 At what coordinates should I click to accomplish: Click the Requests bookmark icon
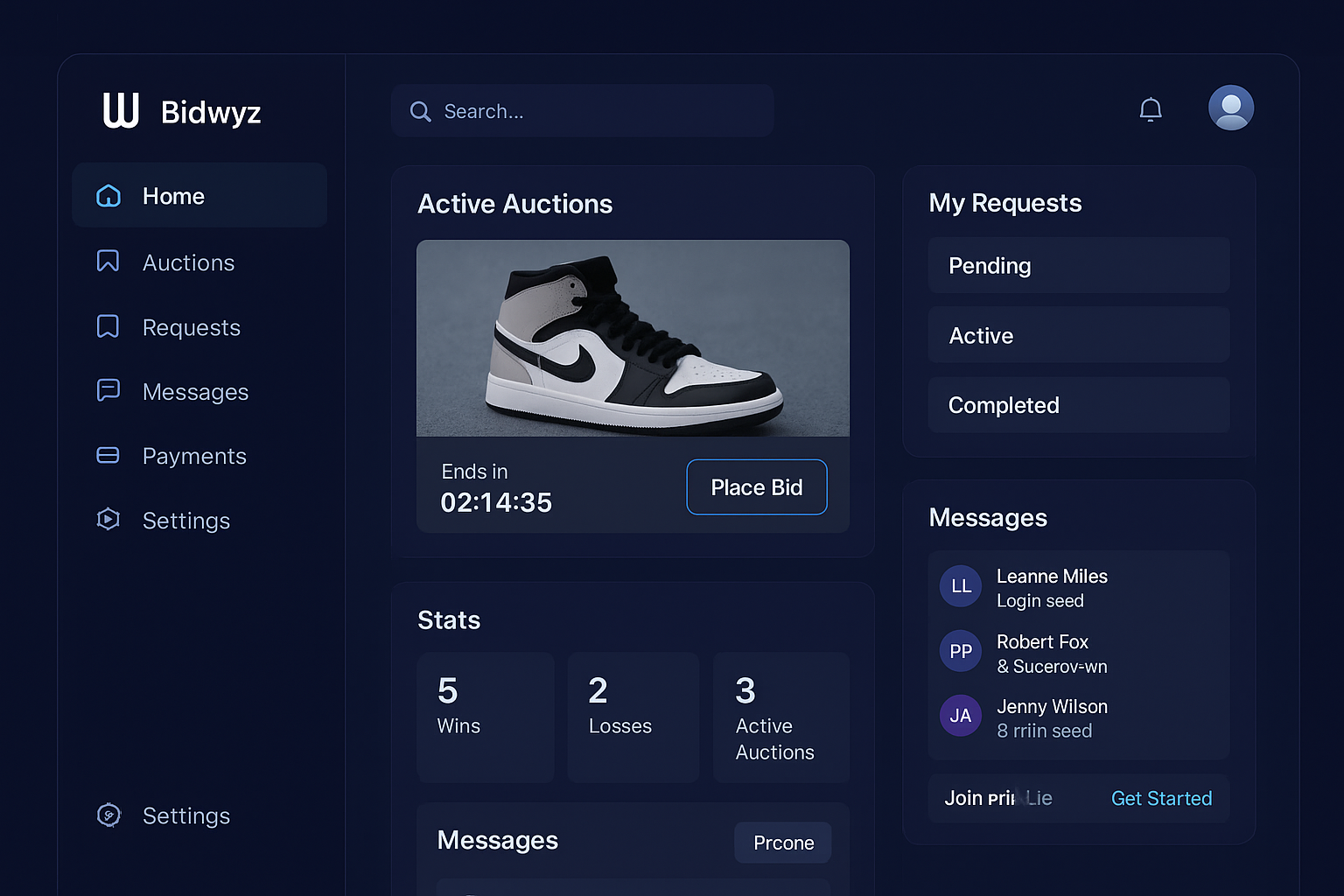[x=108, y=326]
